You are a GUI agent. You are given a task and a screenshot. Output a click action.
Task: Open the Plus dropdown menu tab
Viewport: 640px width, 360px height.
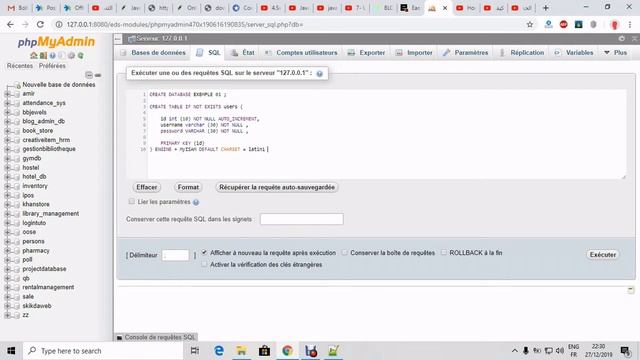click(x=615, y=53)
